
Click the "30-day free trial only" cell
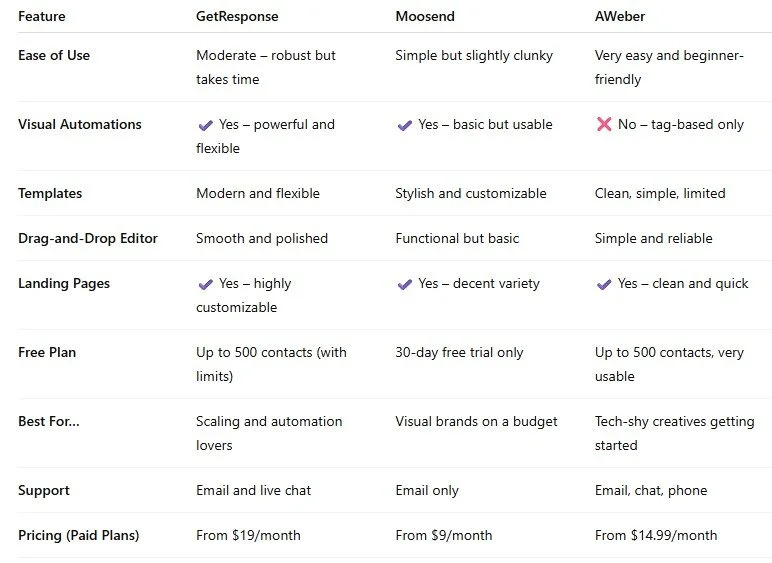click(459, 353)
